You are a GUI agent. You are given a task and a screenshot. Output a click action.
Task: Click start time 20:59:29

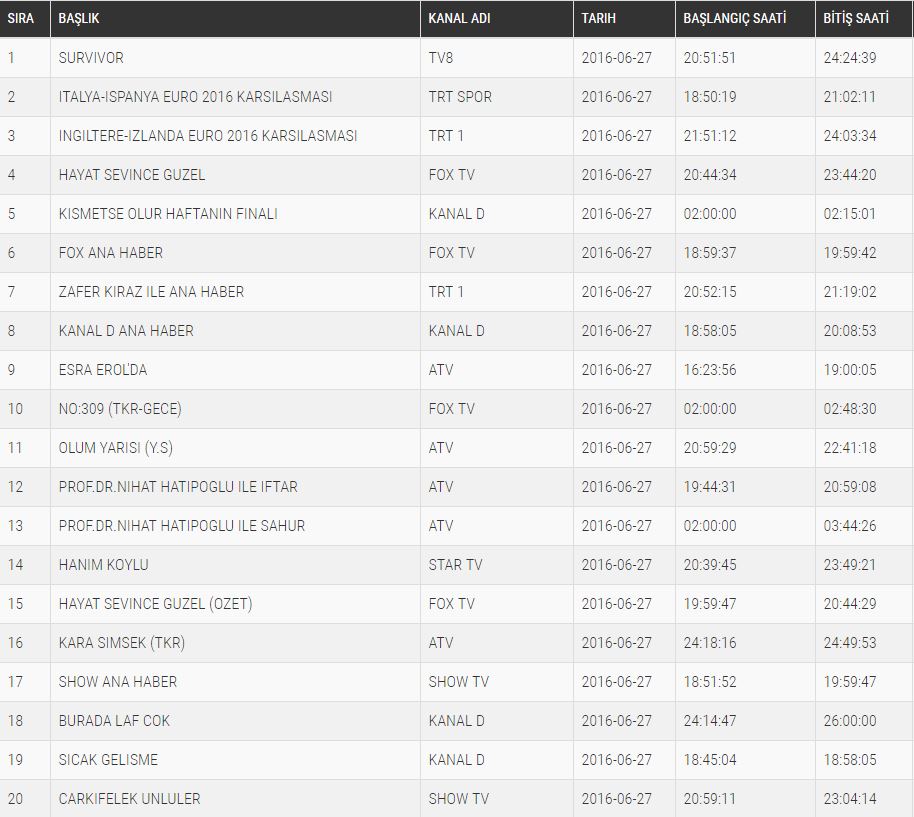tap(710, 448)
